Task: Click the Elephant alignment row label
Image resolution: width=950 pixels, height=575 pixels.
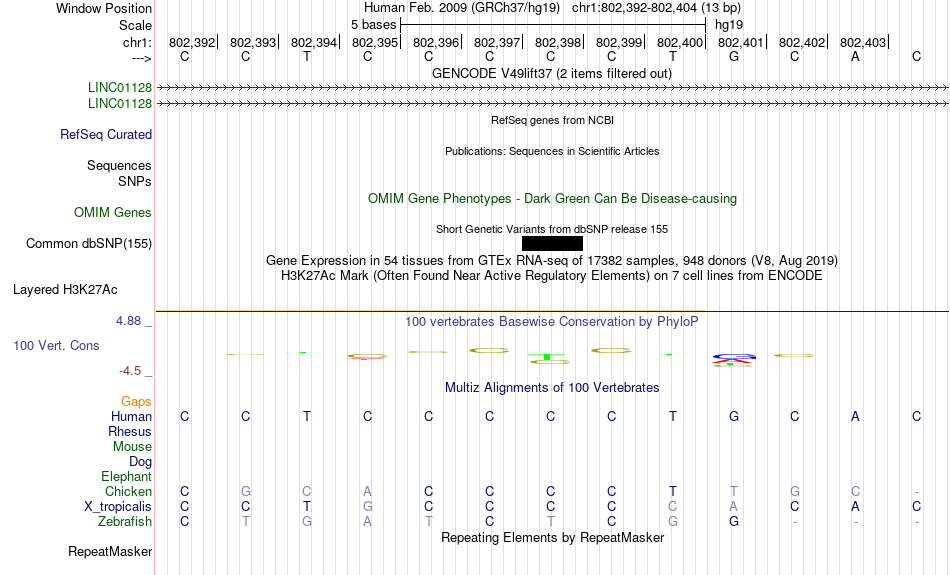Action: click(126, 477)
